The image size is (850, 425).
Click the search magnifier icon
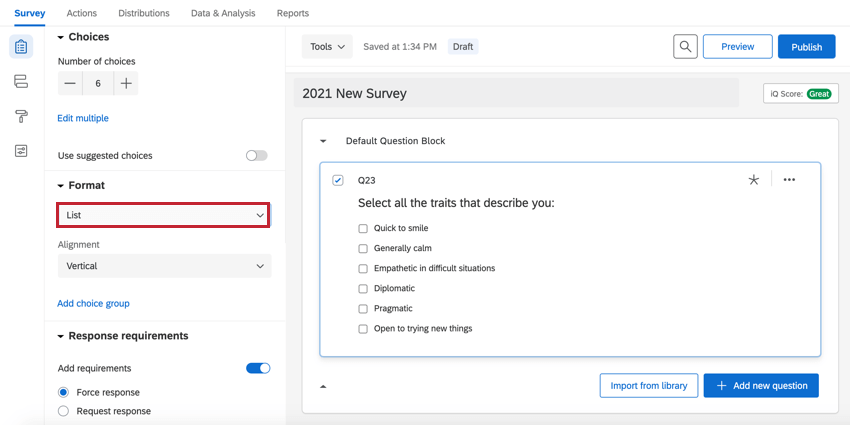pyautogui.click(x=685, y=46)
